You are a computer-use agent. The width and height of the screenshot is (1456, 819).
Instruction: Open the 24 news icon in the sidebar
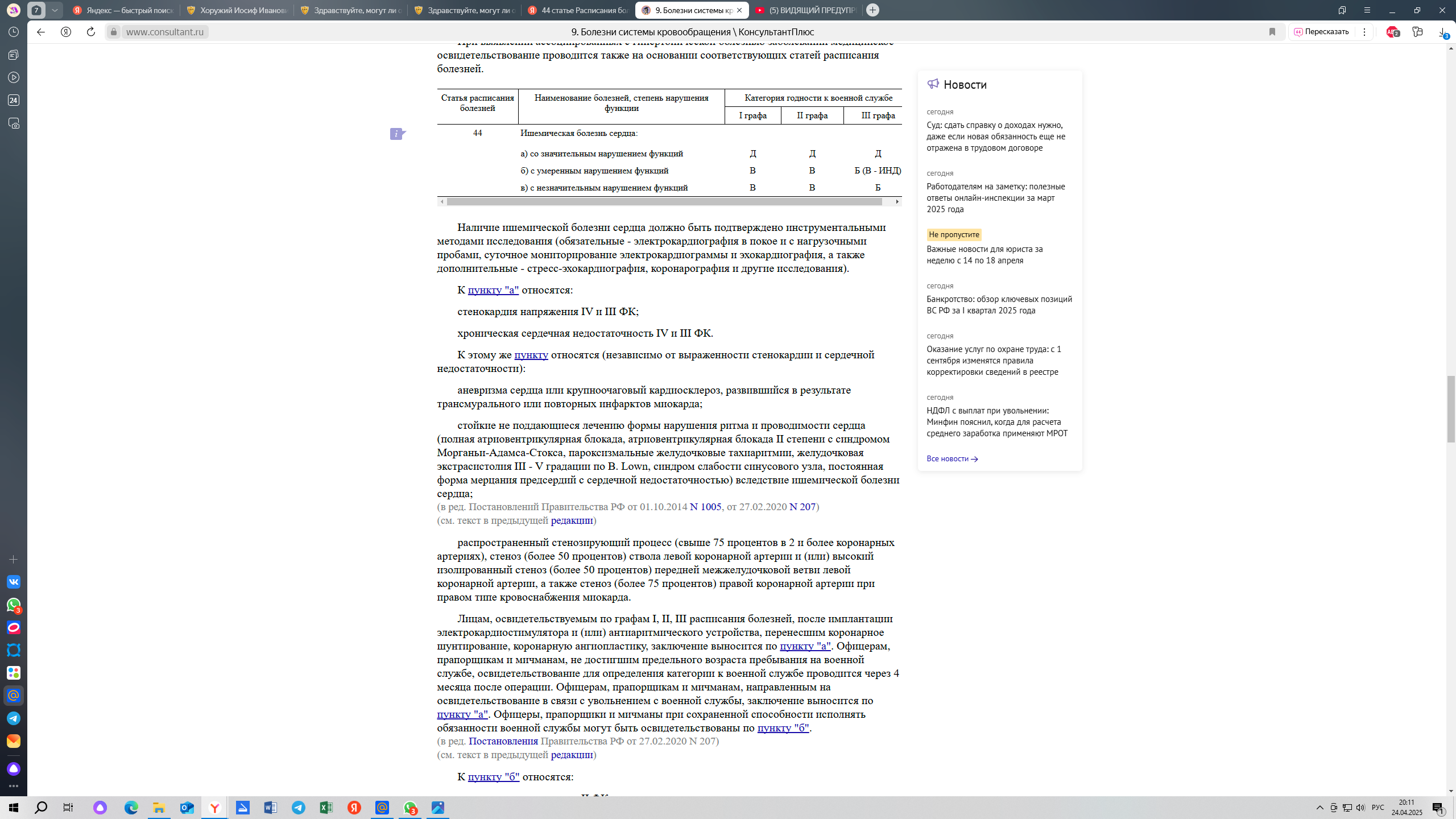click(x=14, y=100)
